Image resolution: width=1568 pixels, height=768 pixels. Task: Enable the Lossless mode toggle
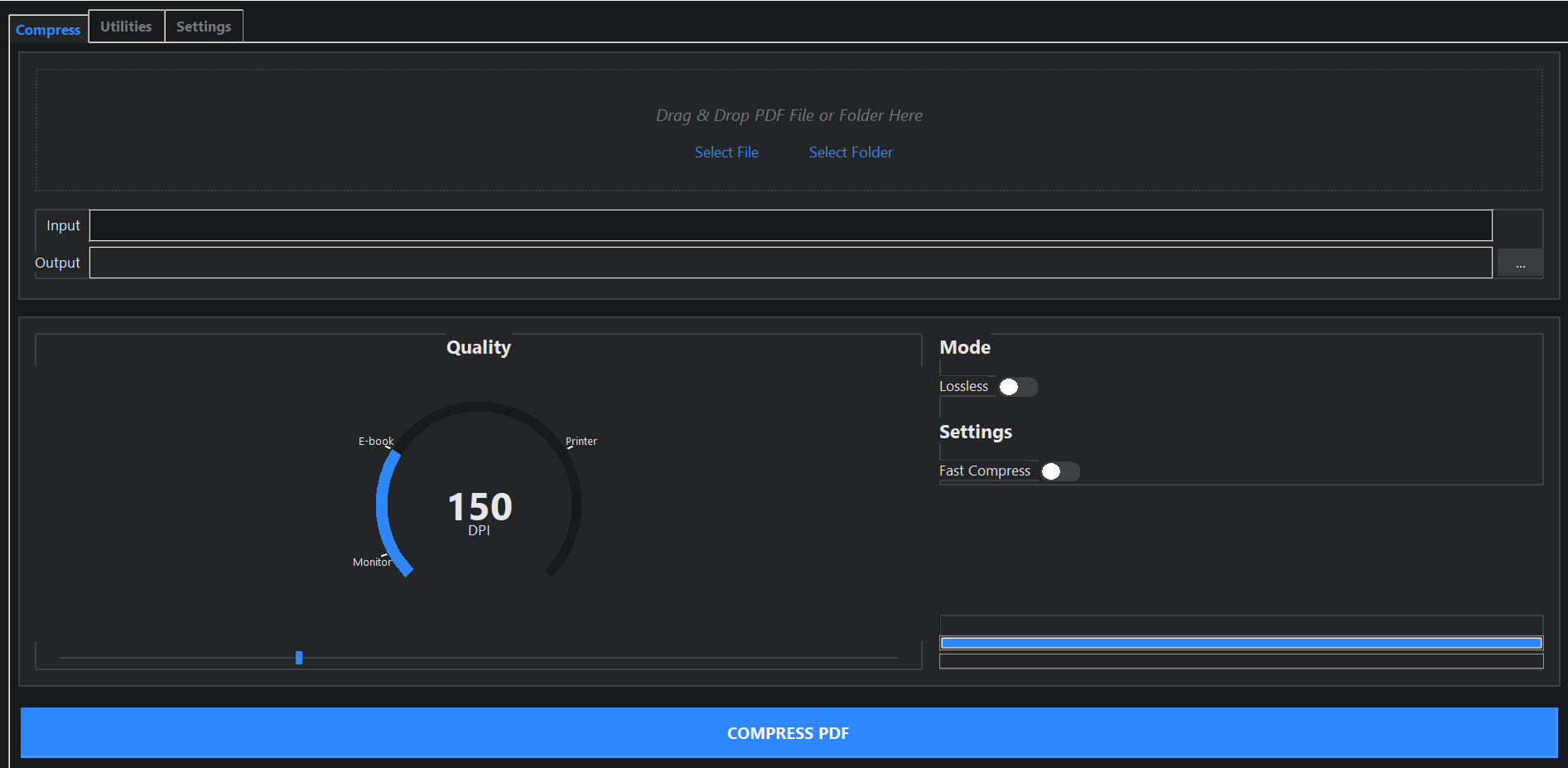click(x=1017, y=387)
